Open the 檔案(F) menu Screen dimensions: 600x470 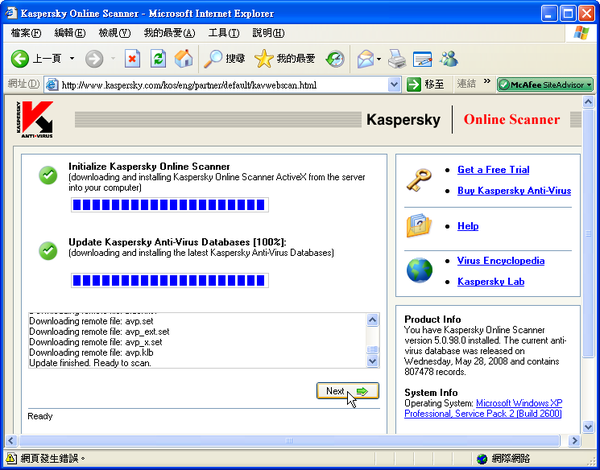26,33
